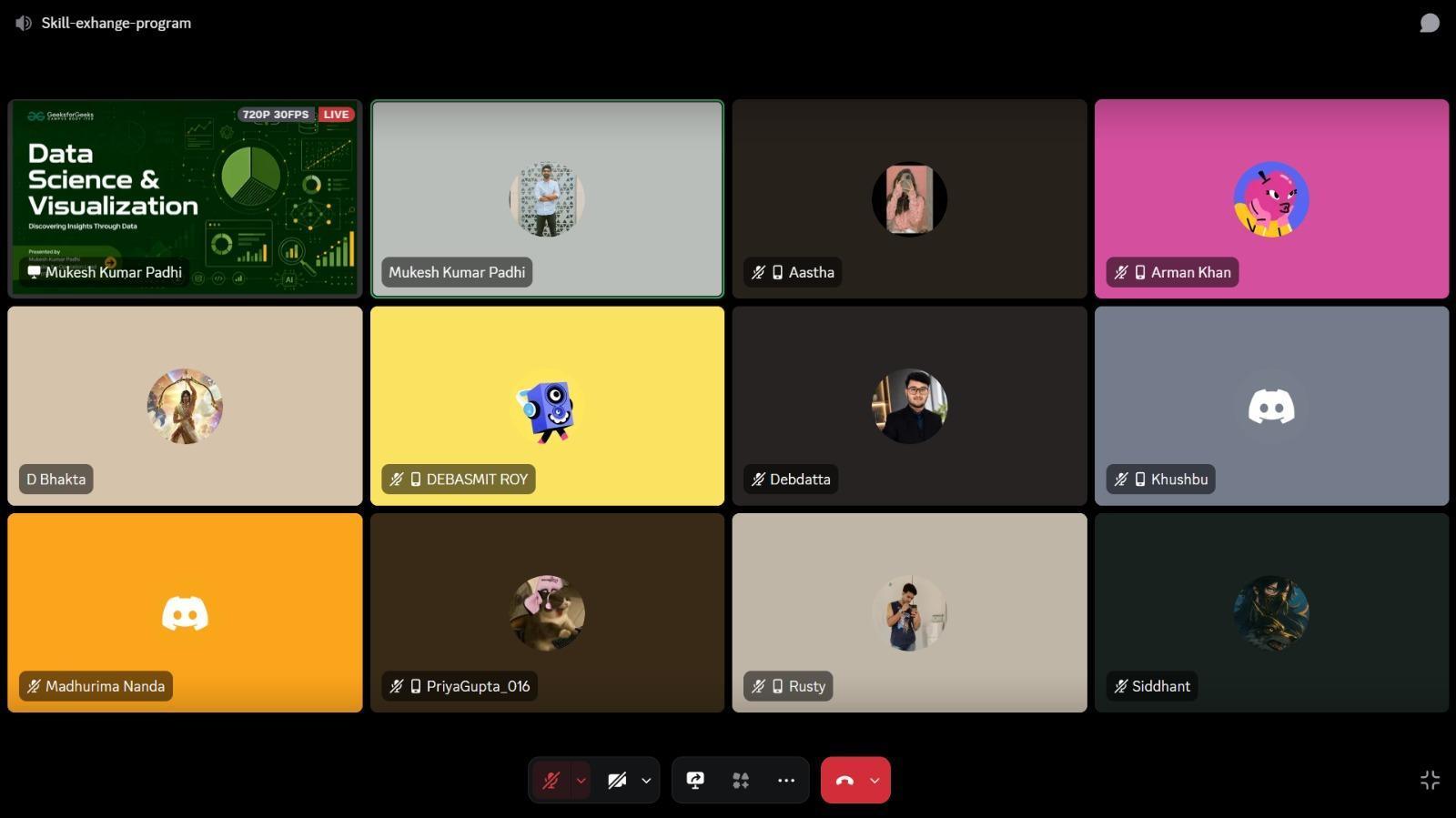Select Mukesh Kumar Padhi's profile picture
This screenshot has width=1456, height=818.
pos(547,199)
